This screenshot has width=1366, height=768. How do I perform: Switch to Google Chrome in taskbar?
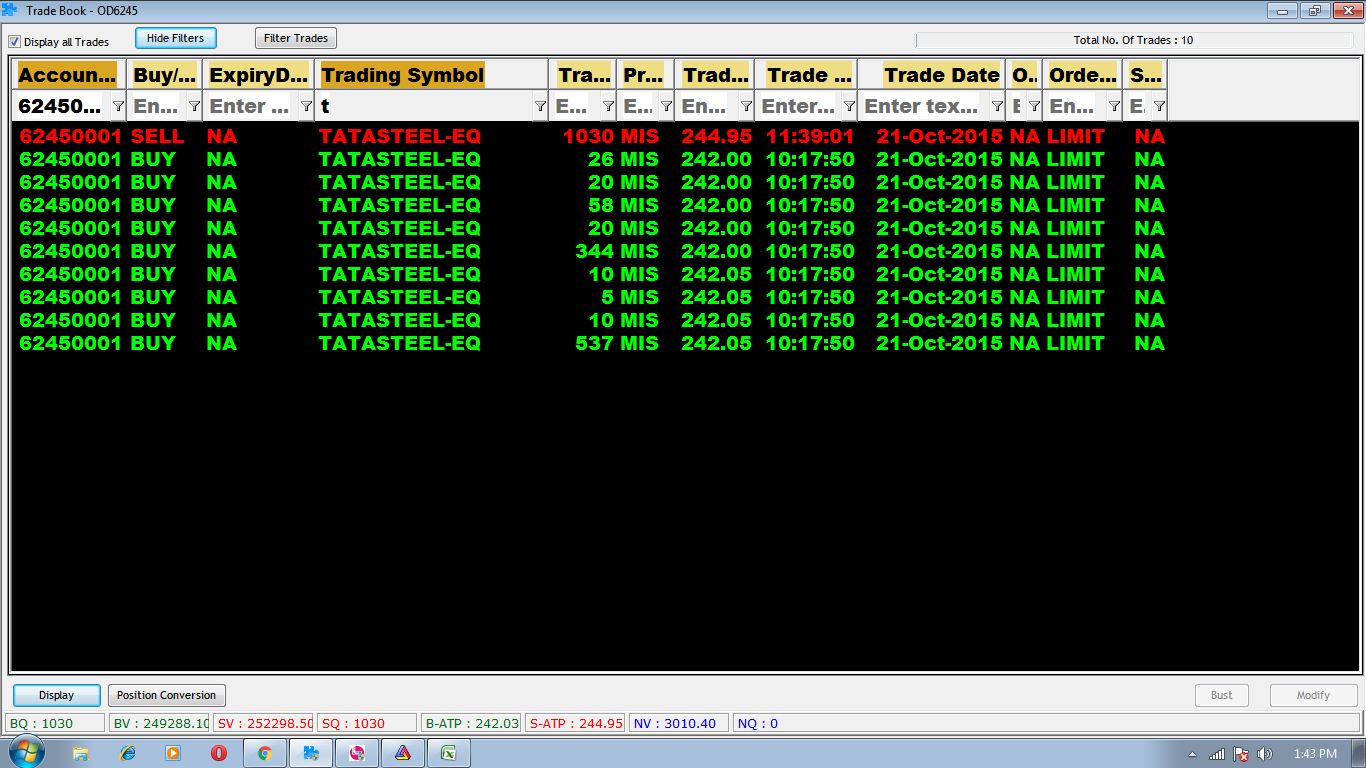[265, 753]
